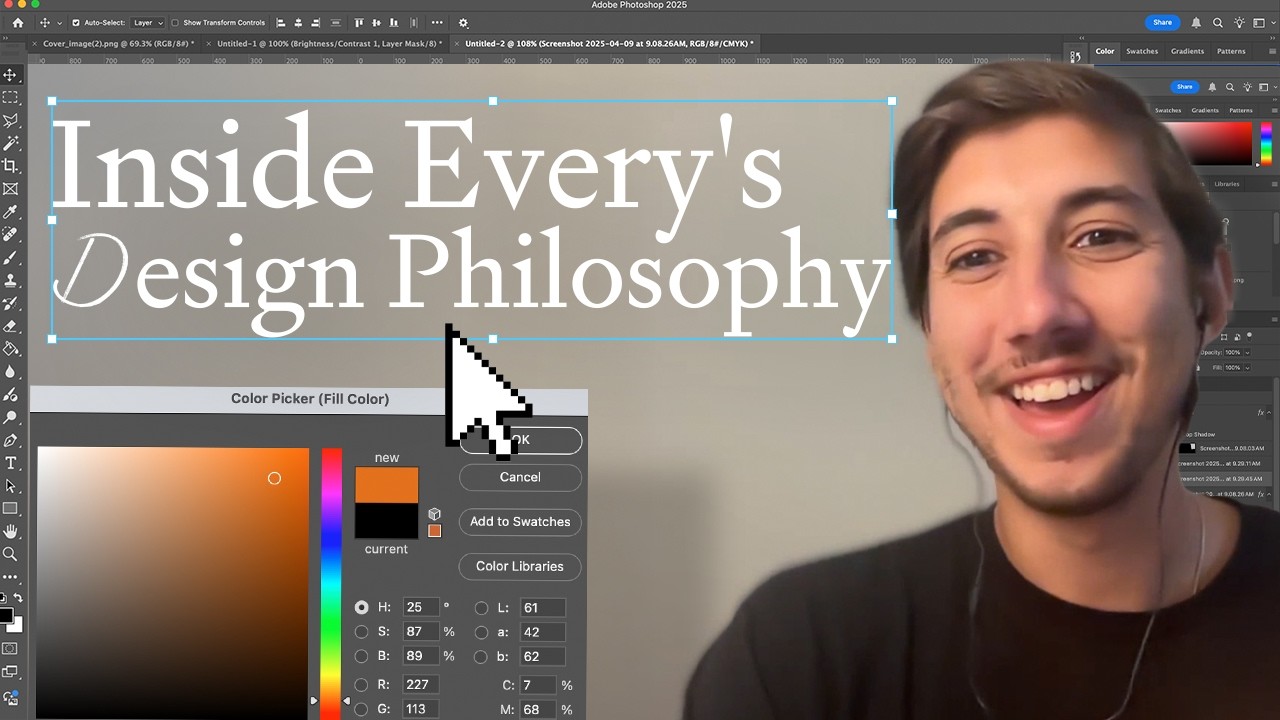Viewport: 1280px width, 720px height.
Task: Select the Rectangular Marquee tool
Action: click(x=11, y=98)
